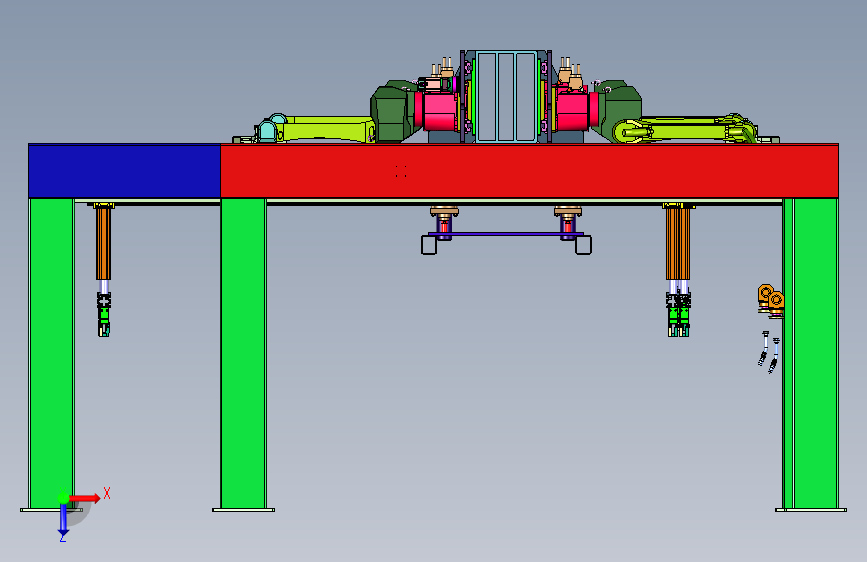The image size is (867, 562).
Task: Select the green origin ball of the triad
Action: pos(63,498)
